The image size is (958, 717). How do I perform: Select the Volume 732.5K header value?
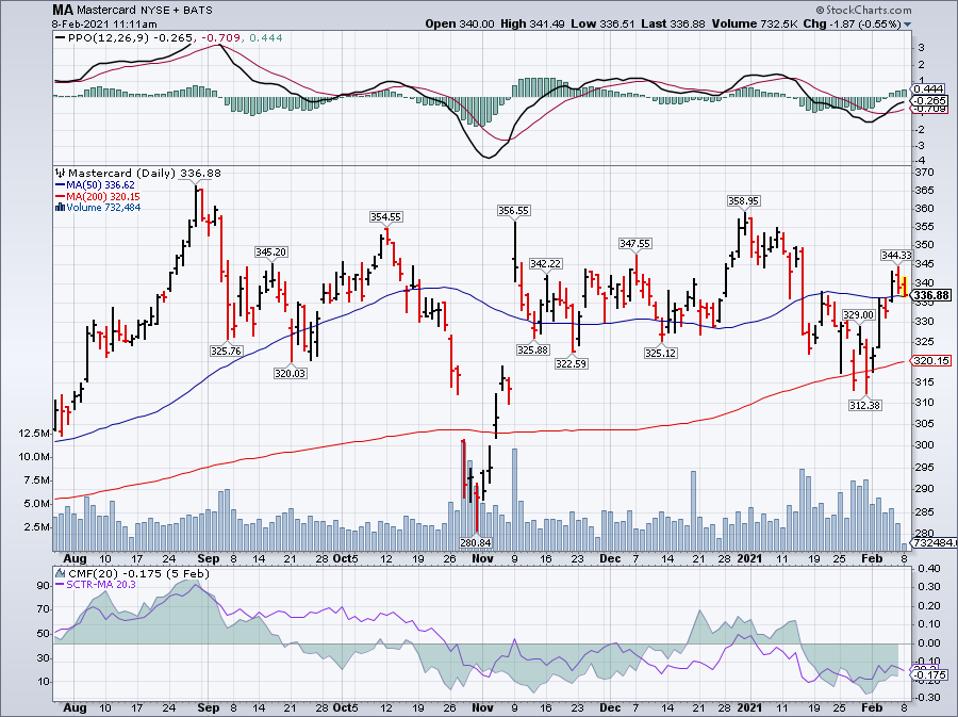tap(755, 24)
